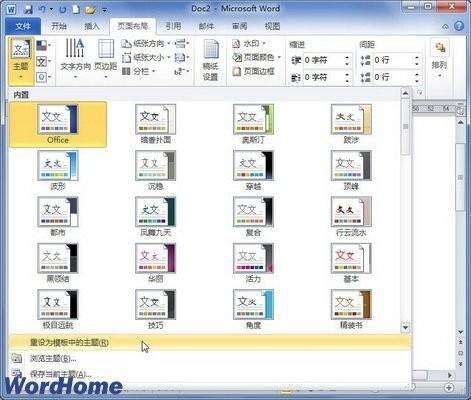This screenshot has height=400, width=471.
Task: Click the theme gallery scroll-up arrow
Action: 405,93
